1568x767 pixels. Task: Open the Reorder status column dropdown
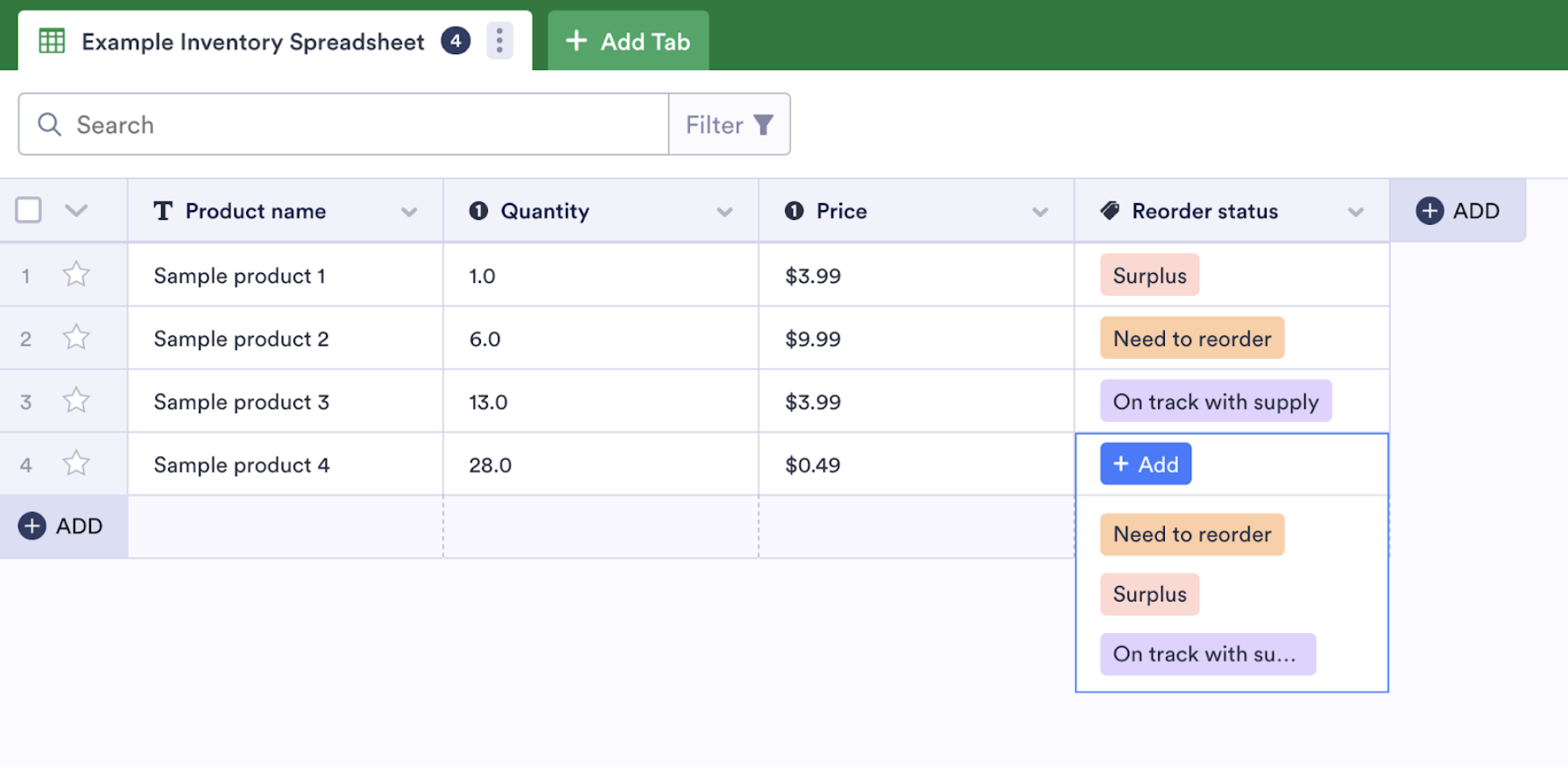(1355, 212)
